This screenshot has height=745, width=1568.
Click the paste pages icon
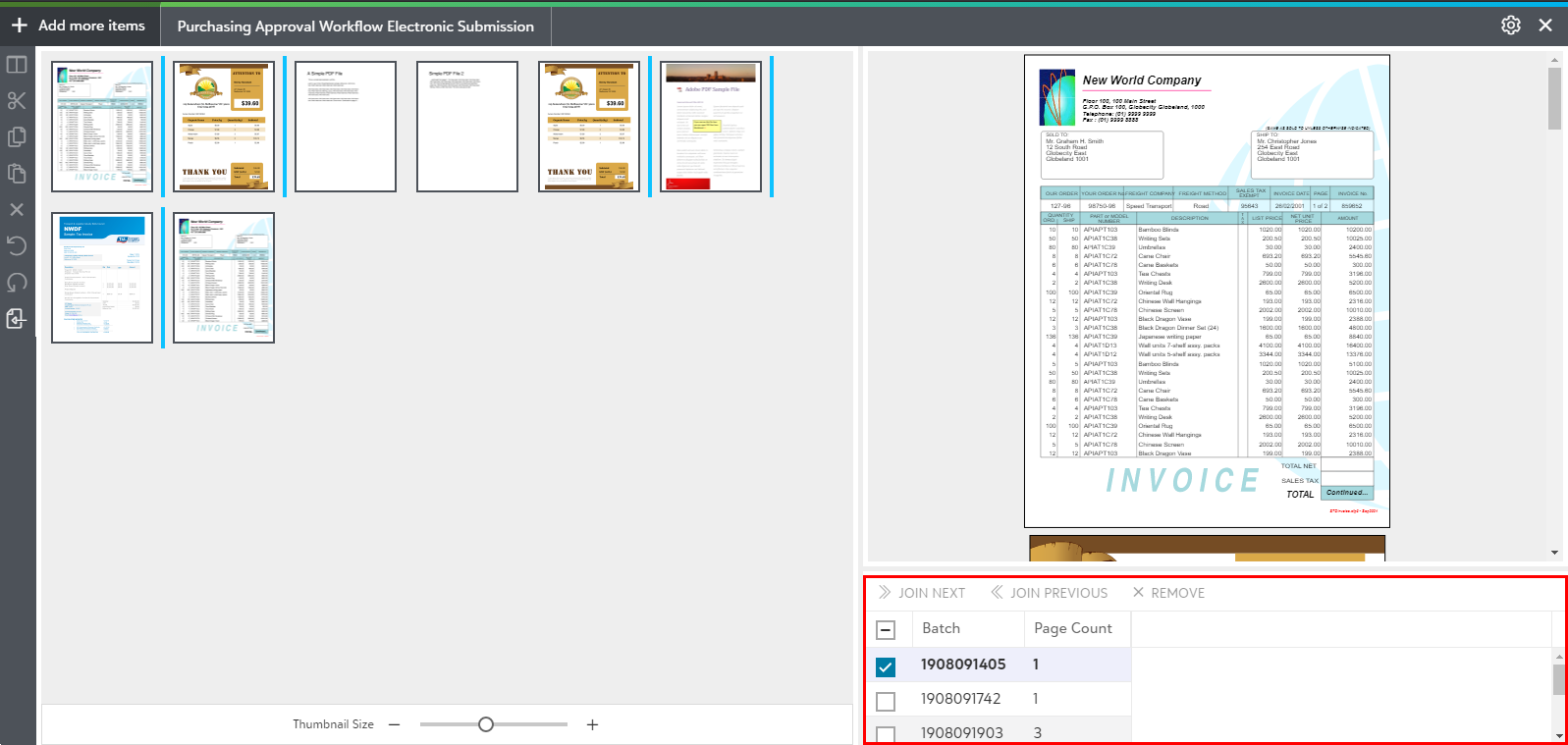coord(17,174)
